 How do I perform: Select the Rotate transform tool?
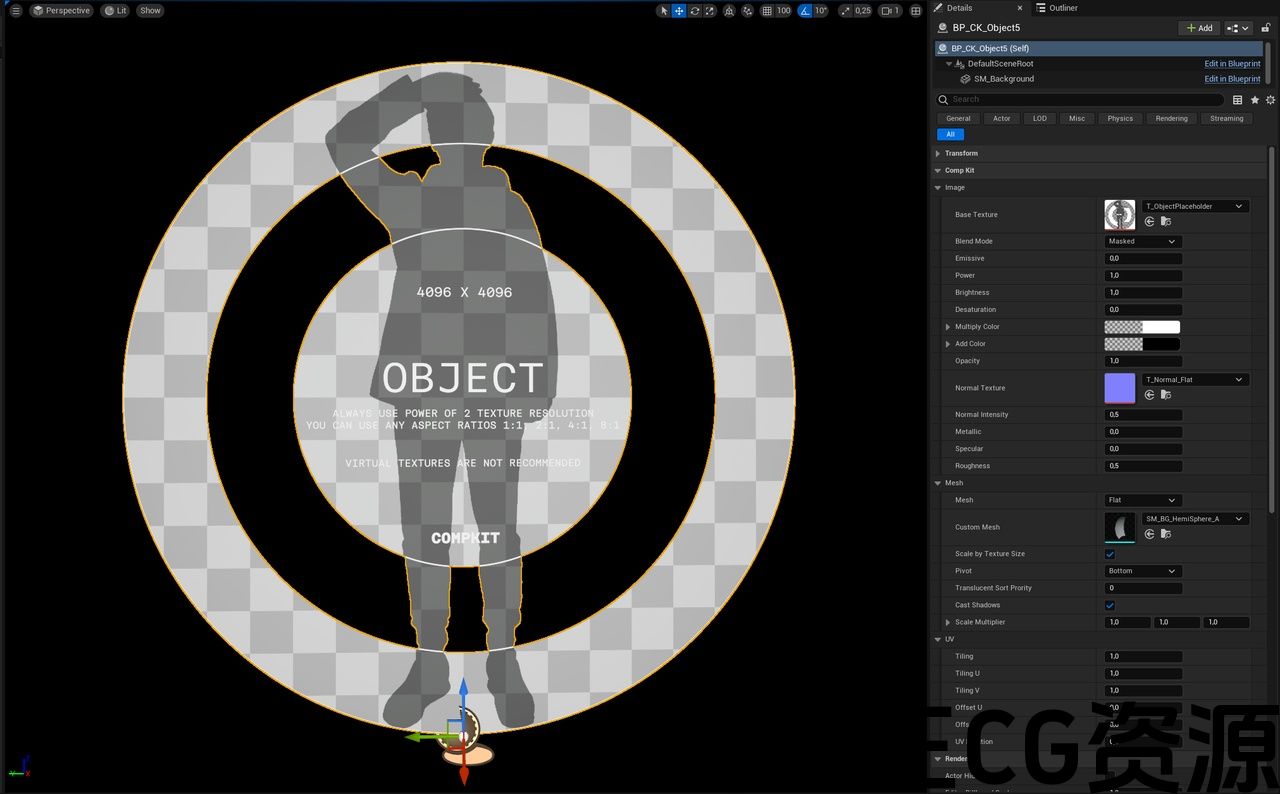point(694,11)
